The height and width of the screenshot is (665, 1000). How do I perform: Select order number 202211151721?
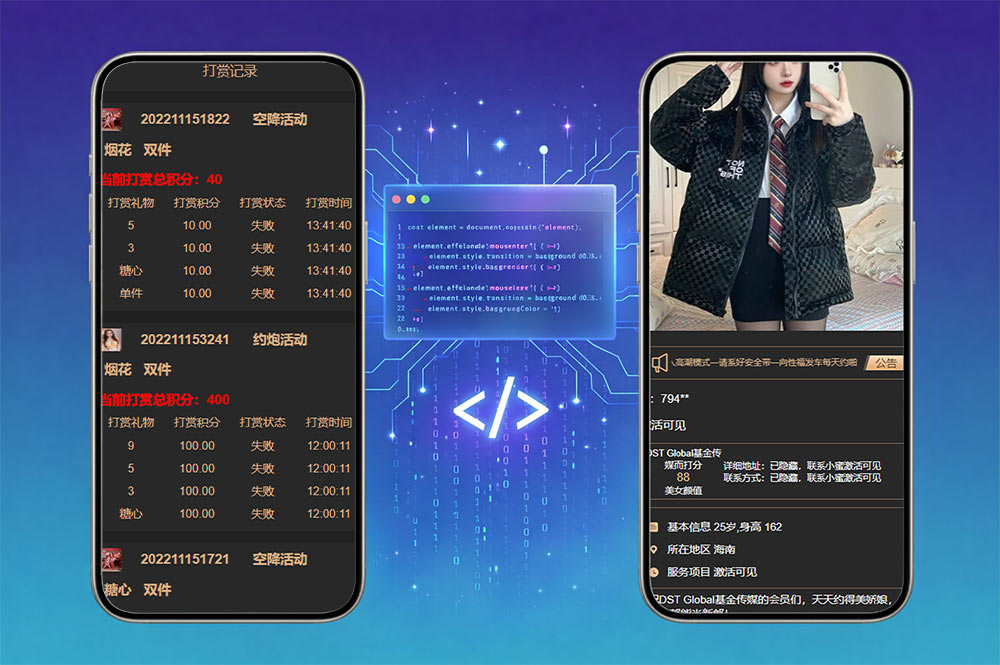point(185,559)
